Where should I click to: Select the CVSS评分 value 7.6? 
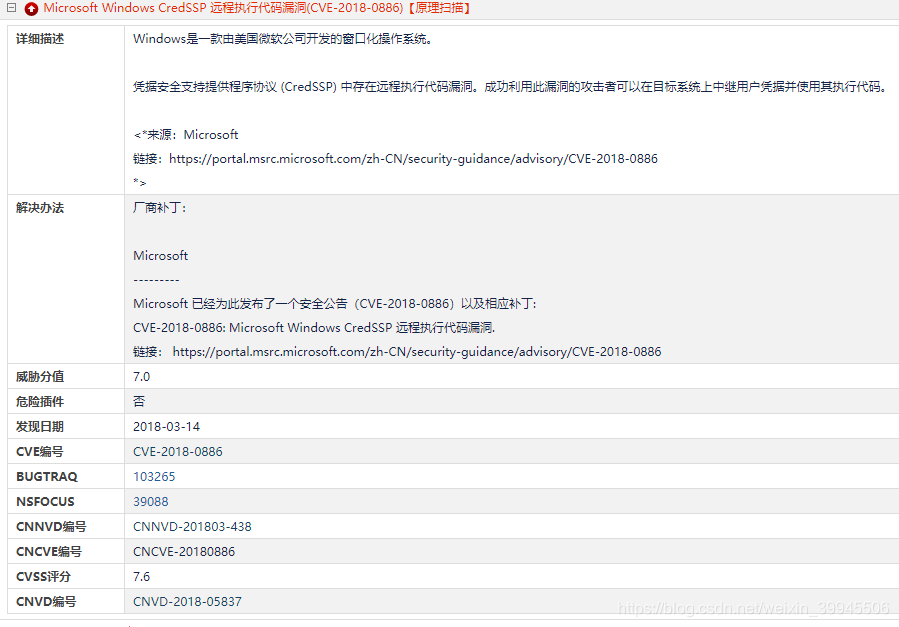[140, 576]
